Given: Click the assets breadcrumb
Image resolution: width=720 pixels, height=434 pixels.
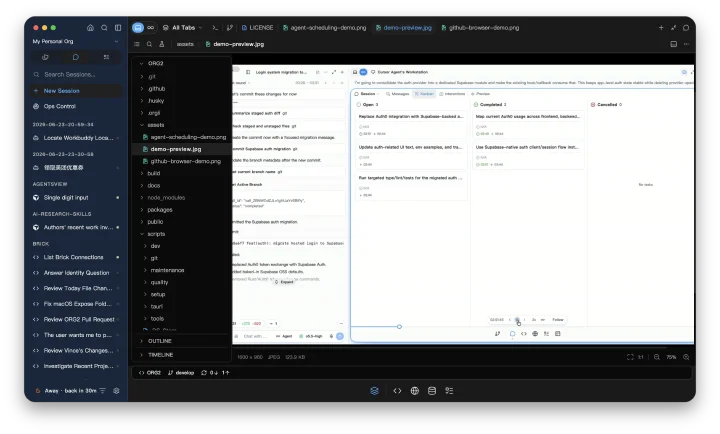Looking at the screenshot, I should (185, 44).
